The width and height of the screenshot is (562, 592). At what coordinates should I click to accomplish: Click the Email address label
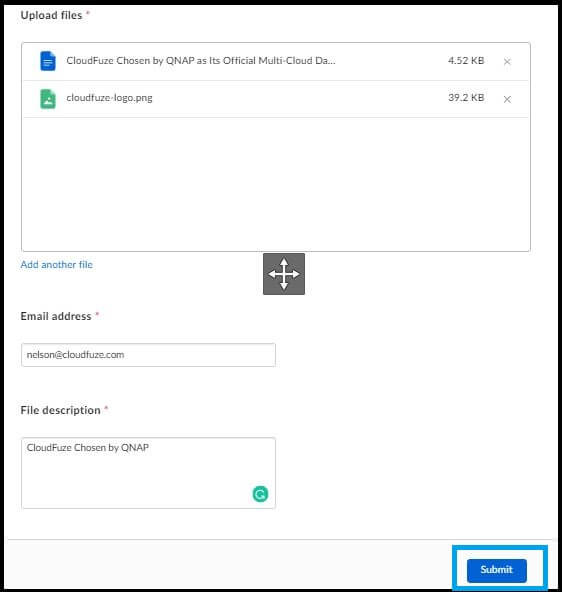coord(56,316)
